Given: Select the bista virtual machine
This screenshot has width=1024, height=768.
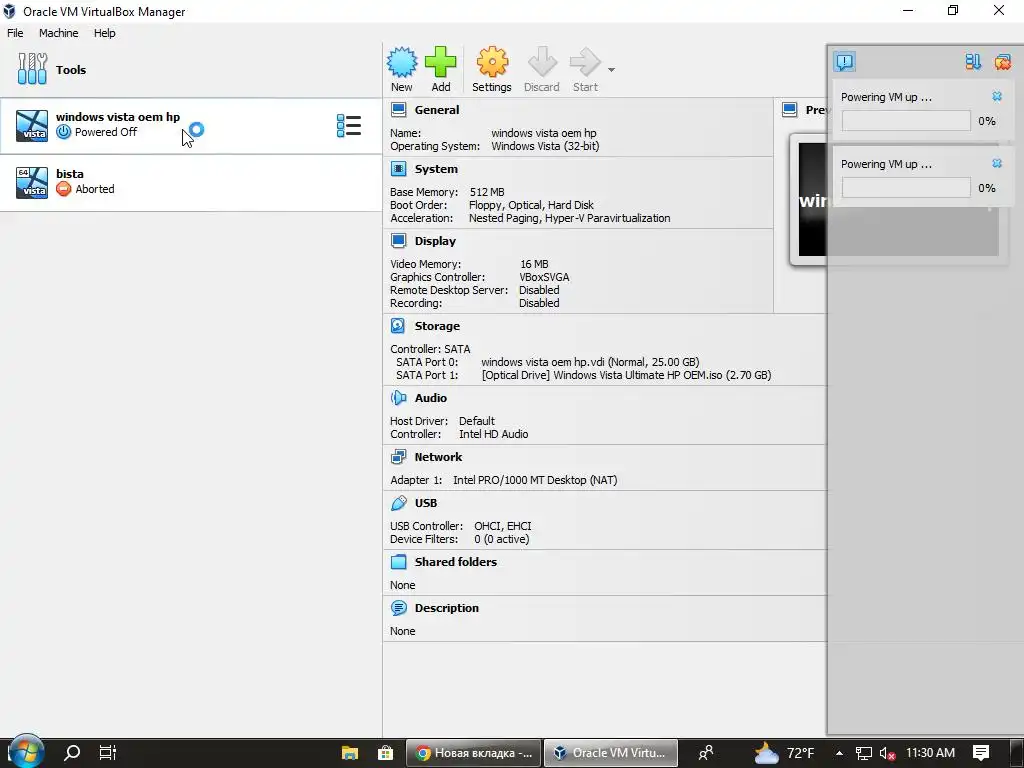Looking at the screenshot, I should [191, 183].
